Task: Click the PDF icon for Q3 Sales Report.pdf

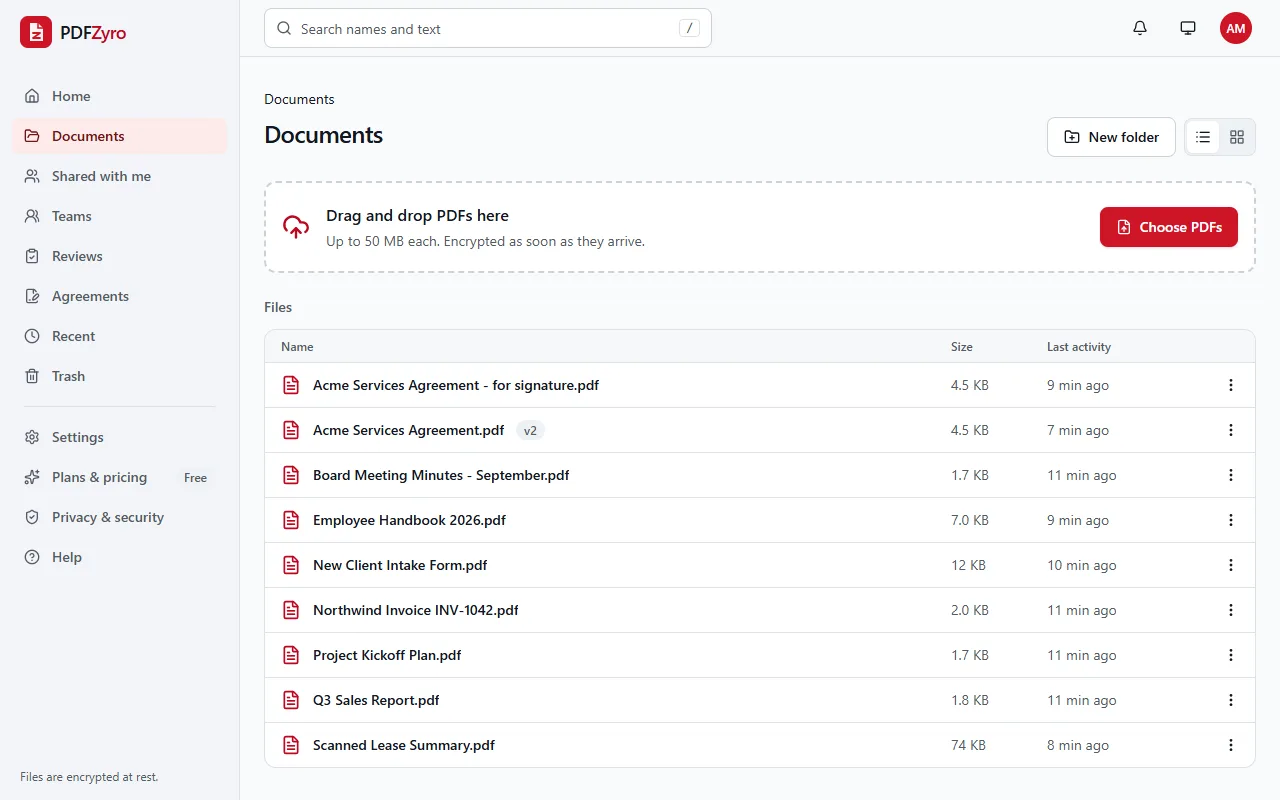Action: (291, 700)
